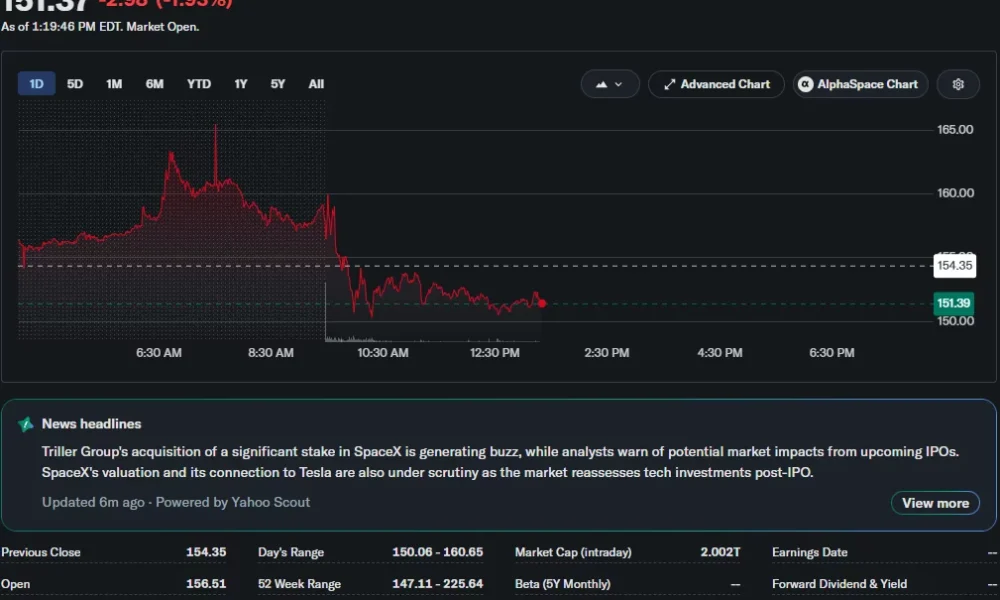Click the 165.00 price axis label
Image resolution: width=1000 pixels, height=600 pixels.
(x=955, y=129)
